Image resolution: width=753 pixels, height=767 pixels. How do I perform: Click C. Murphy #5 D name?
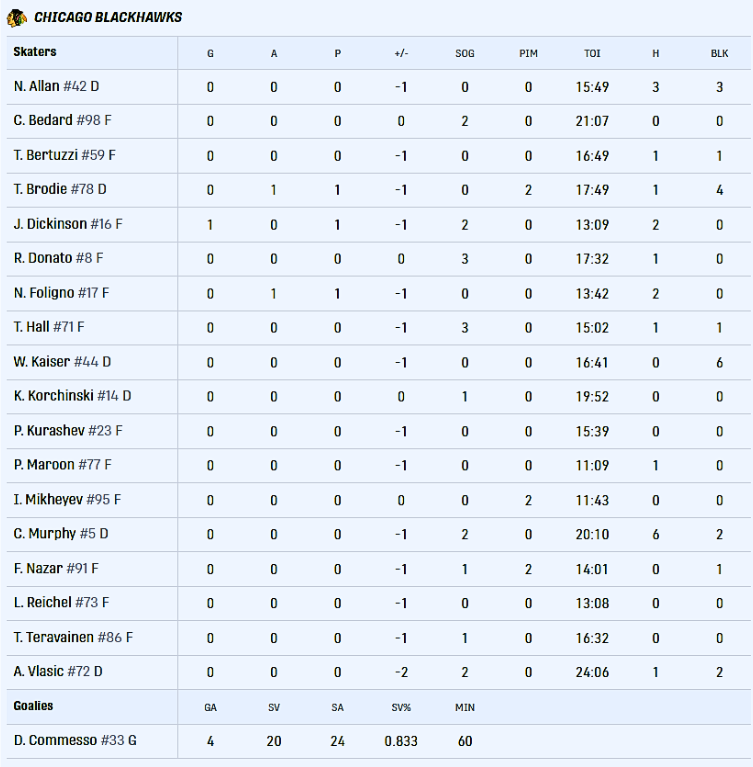61,534
